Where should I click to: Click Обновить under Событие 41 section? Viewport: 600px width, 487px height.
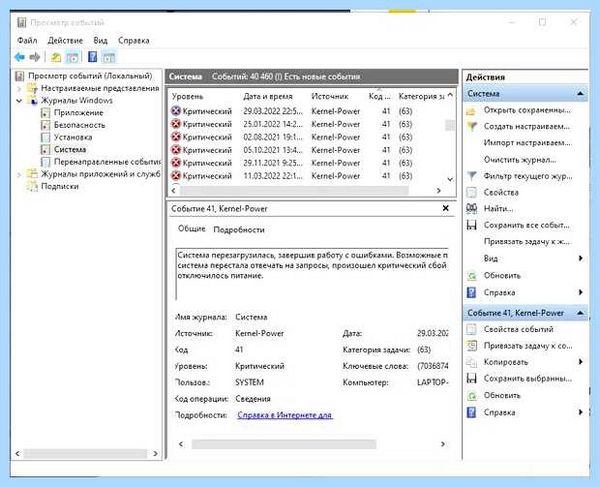click(x=502, y=395)
